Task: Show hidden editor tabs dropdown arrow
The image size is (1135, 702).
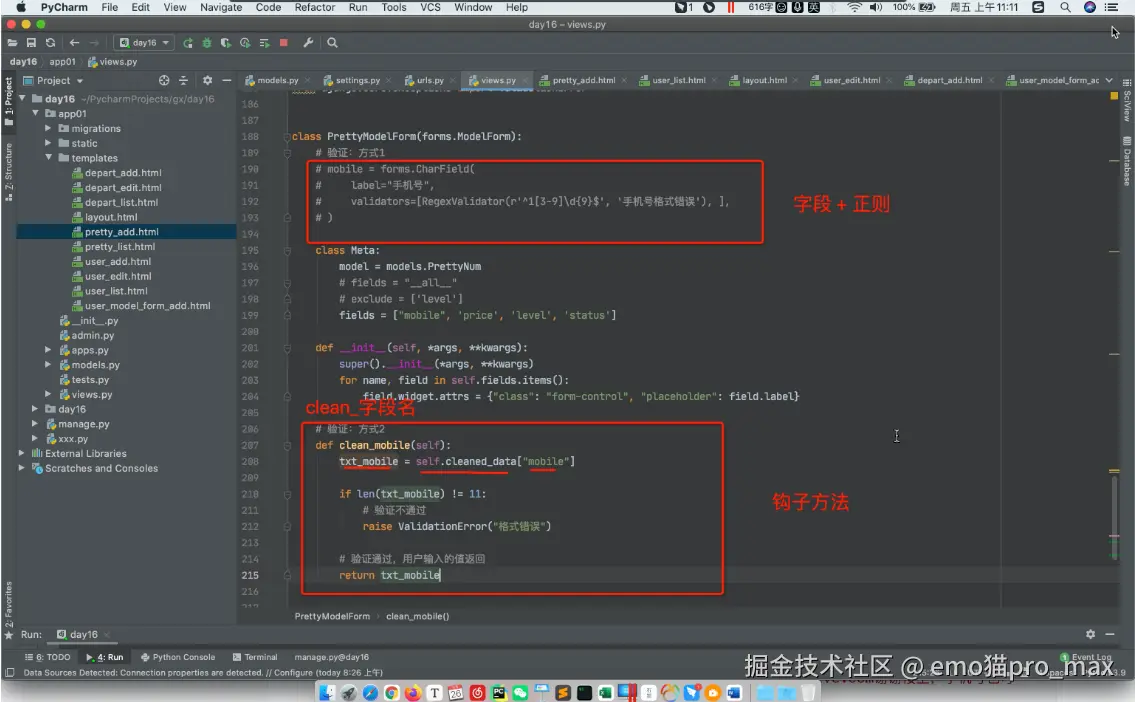Action: tap(1109, 80)
